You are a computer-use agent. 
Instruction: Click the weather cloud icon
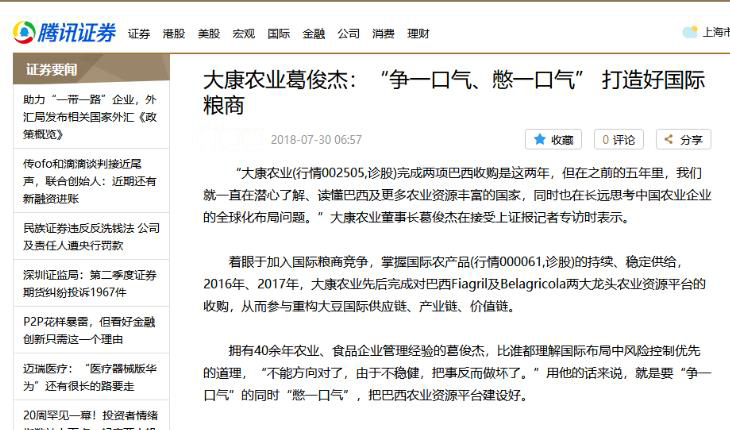point(690,32)
